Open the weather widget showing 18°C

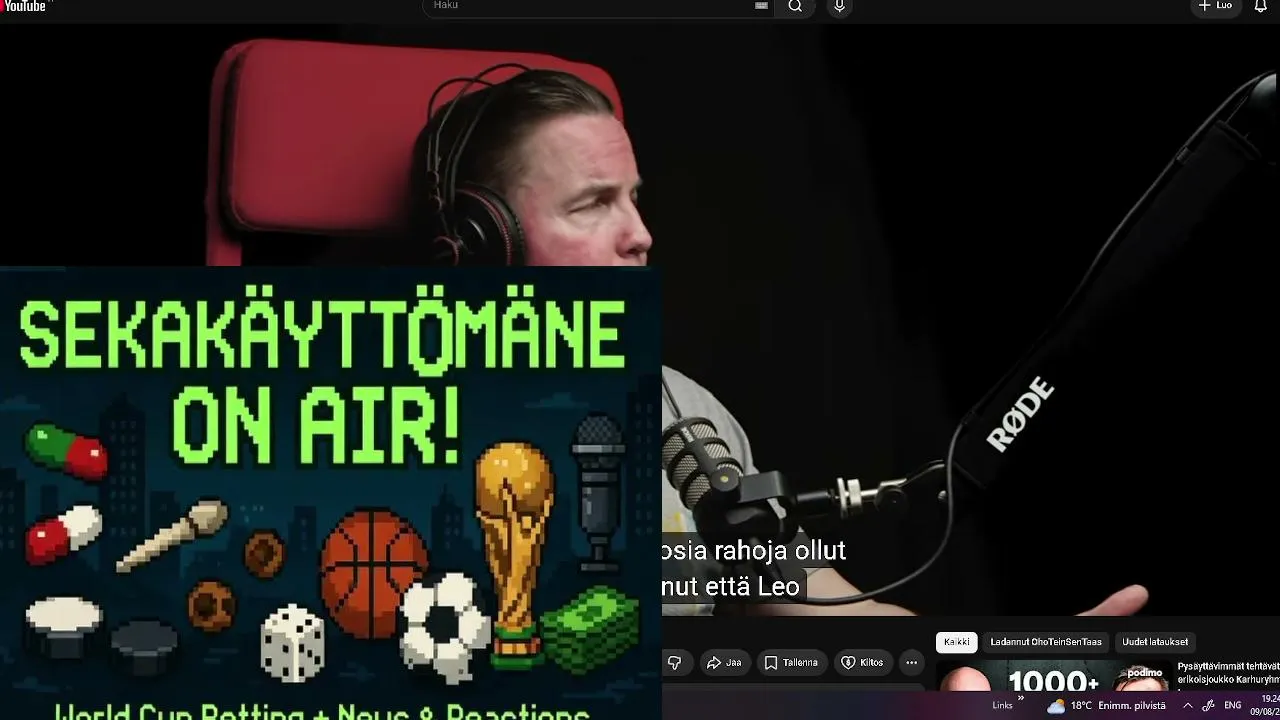tap(1105, 705)
